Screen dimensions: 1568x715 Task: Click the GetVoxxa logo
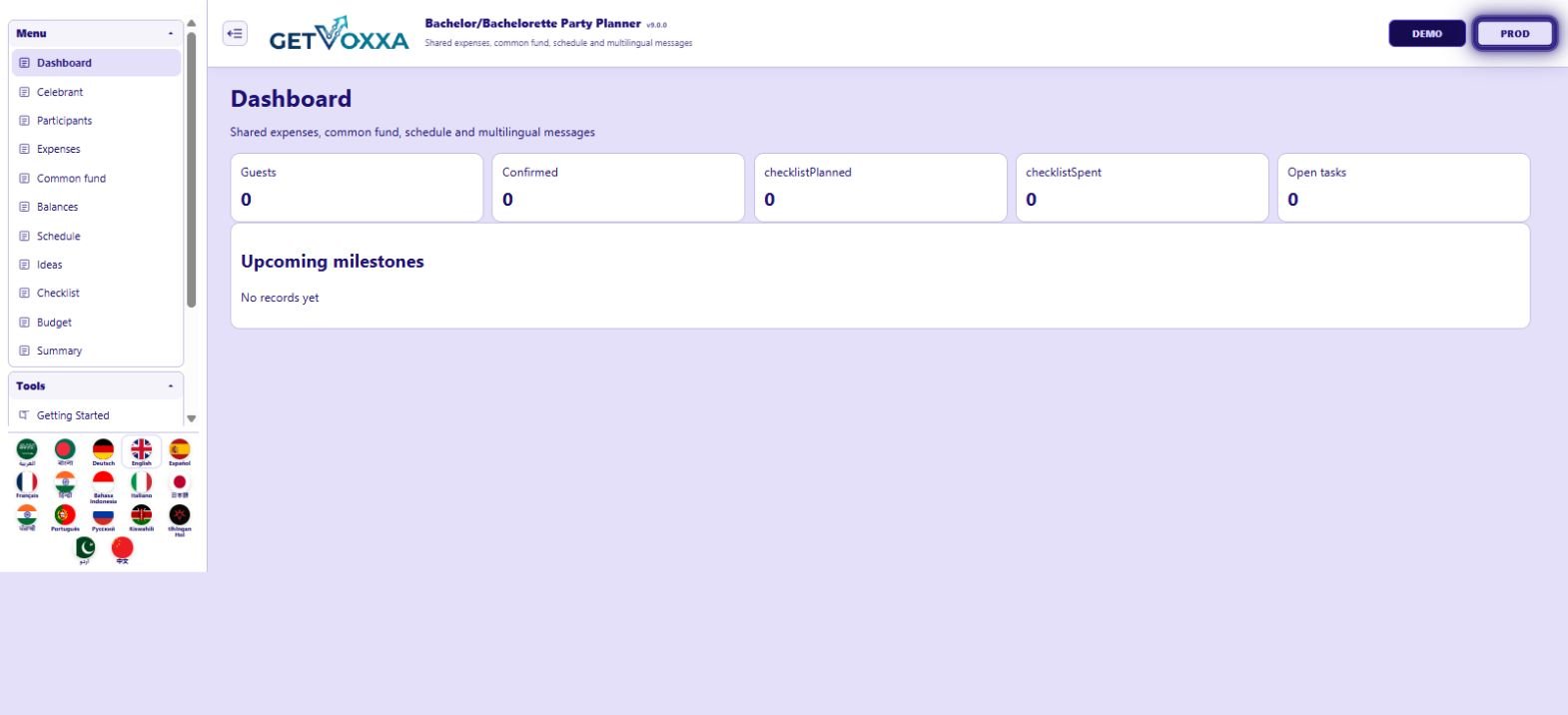[339, 34]
